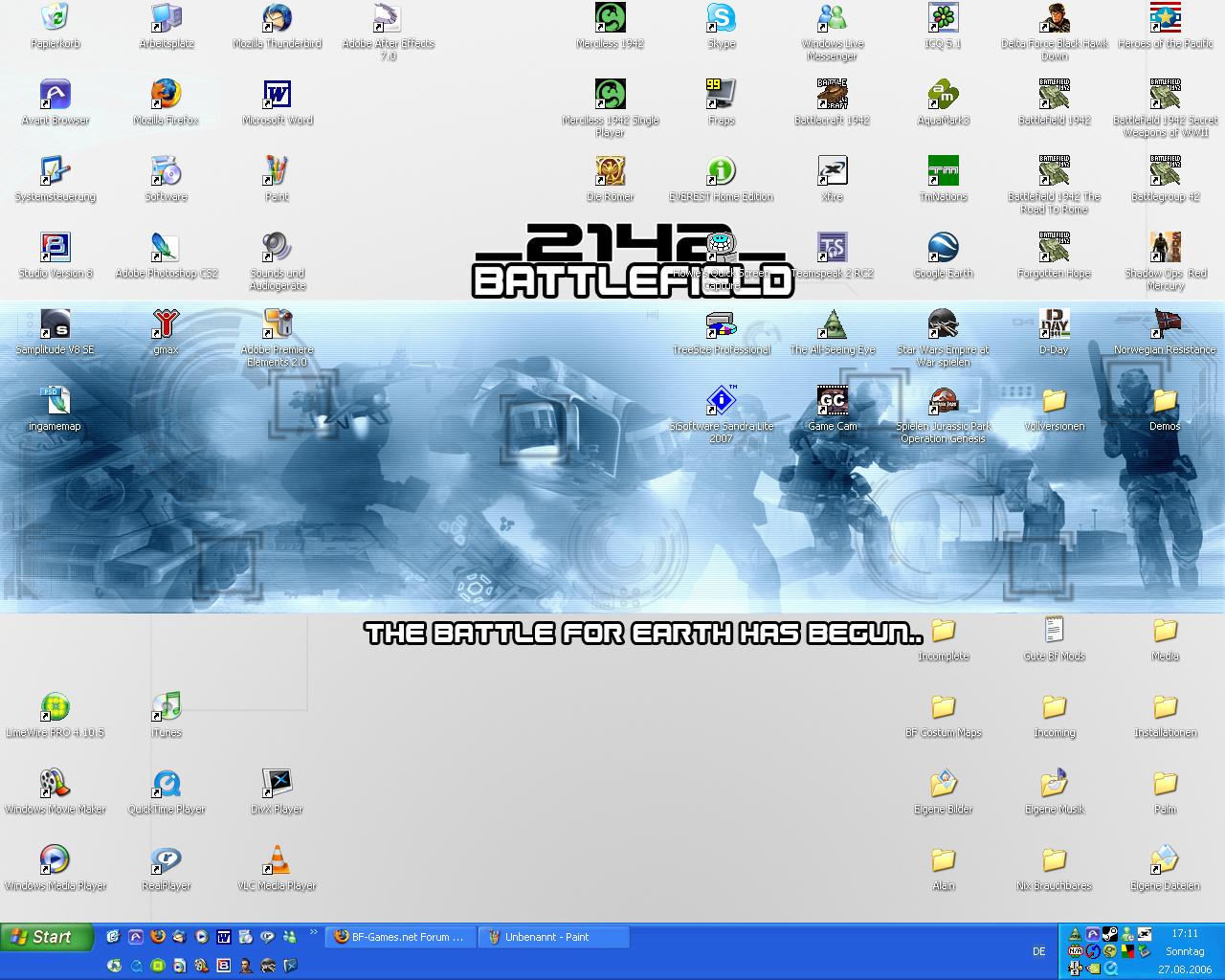This screenshot has height=980, width=1225.
Task: Launch SiSoftware Sandra Lite 2007
Action: pyautogui.click(x=722, y=400)
